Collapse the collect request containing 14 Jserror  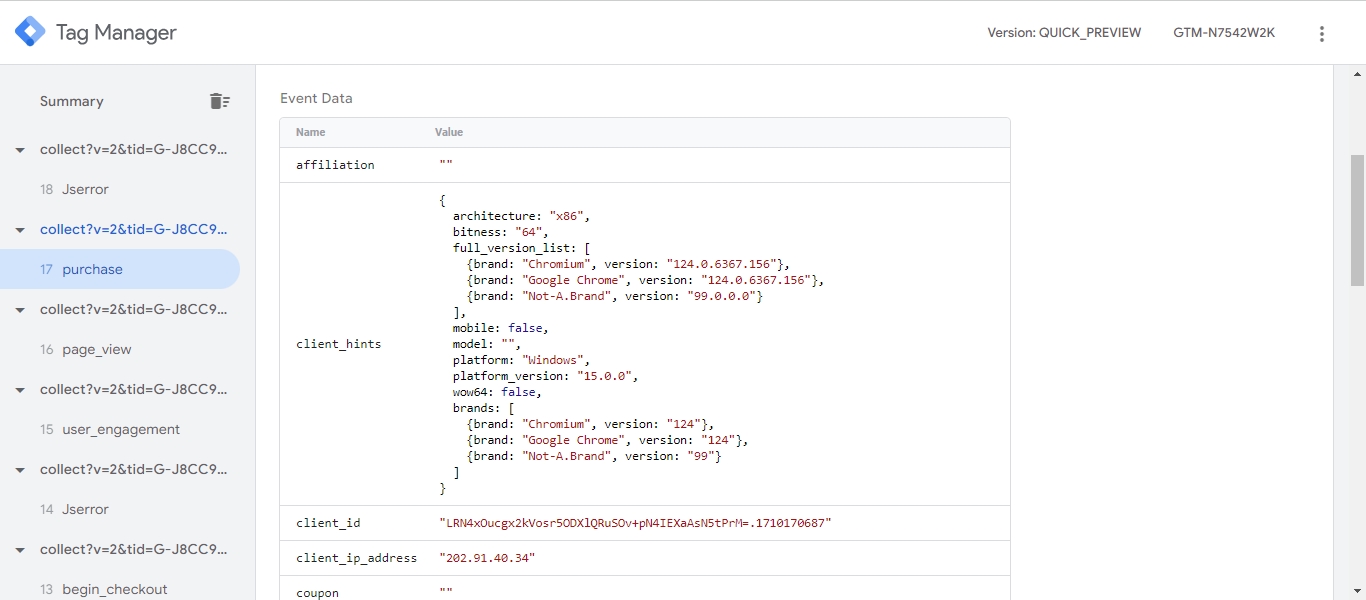pyautogui.click(x=20, y=470)
